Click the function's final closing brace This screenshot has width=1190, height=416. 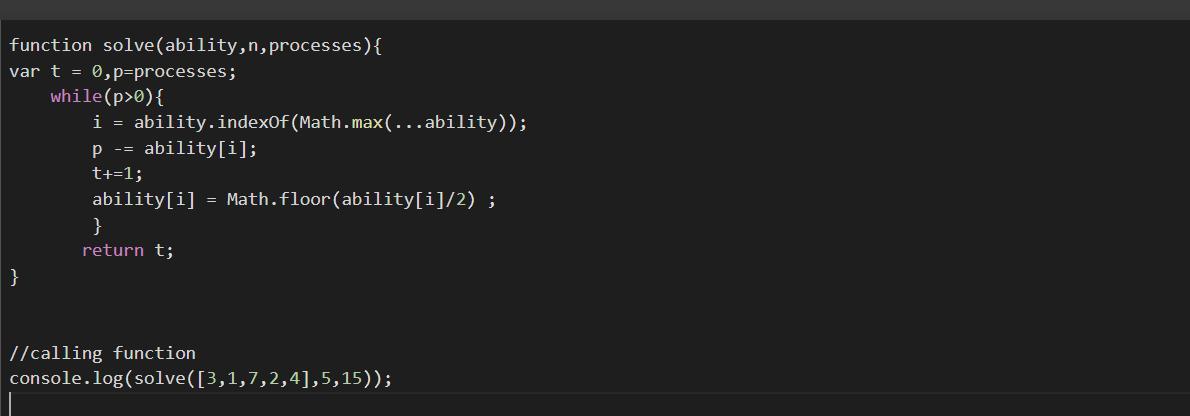coord(14,277)
